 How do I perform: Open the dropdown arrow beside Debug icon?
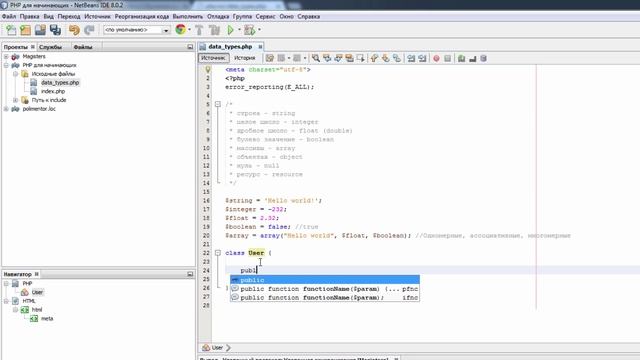click(x=259, y=30)
